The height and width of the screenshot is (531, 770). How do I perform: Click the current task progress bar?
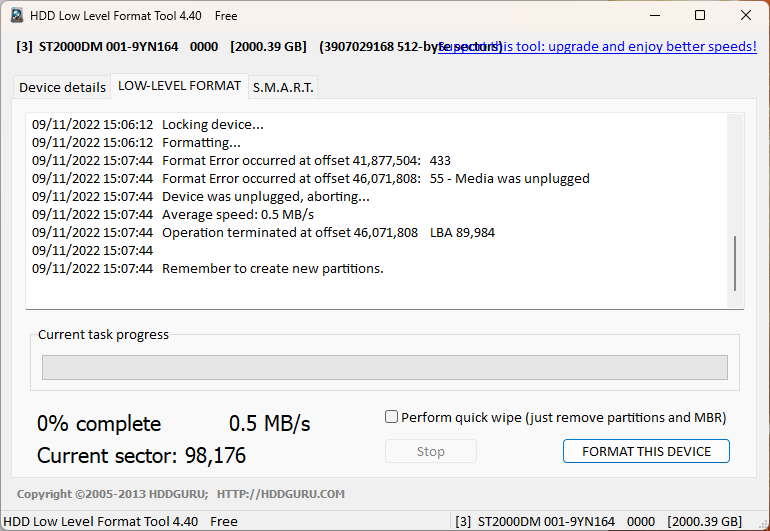pos(385,367)
